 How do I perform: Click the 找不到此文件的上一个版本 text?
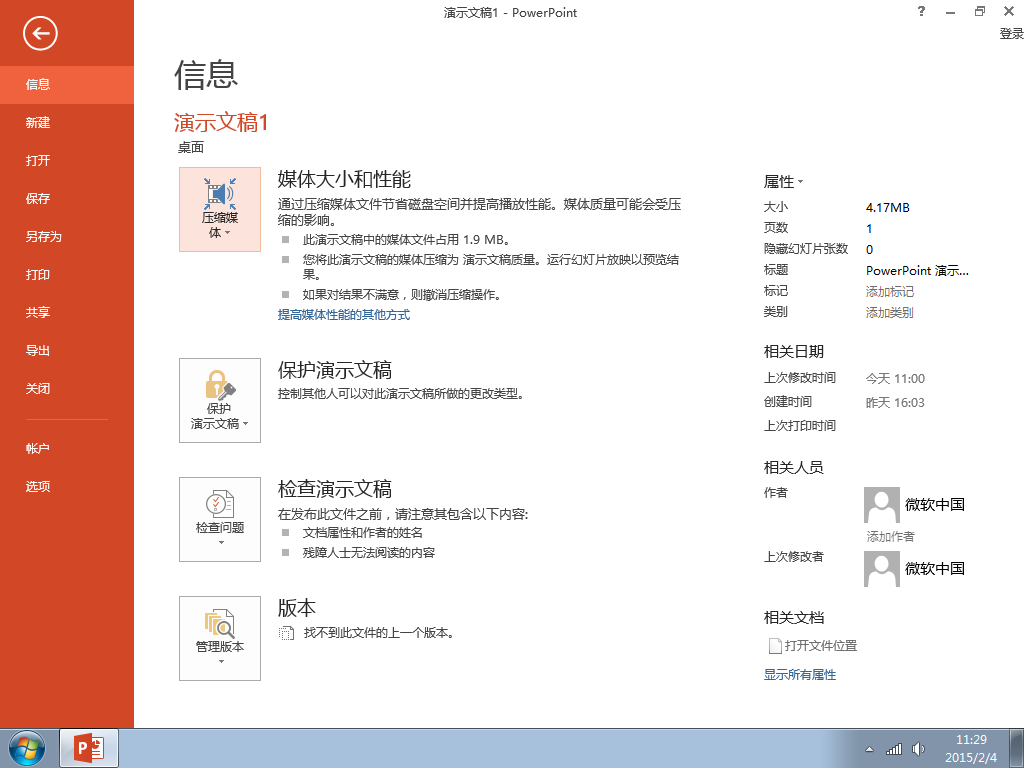point(379,633)
